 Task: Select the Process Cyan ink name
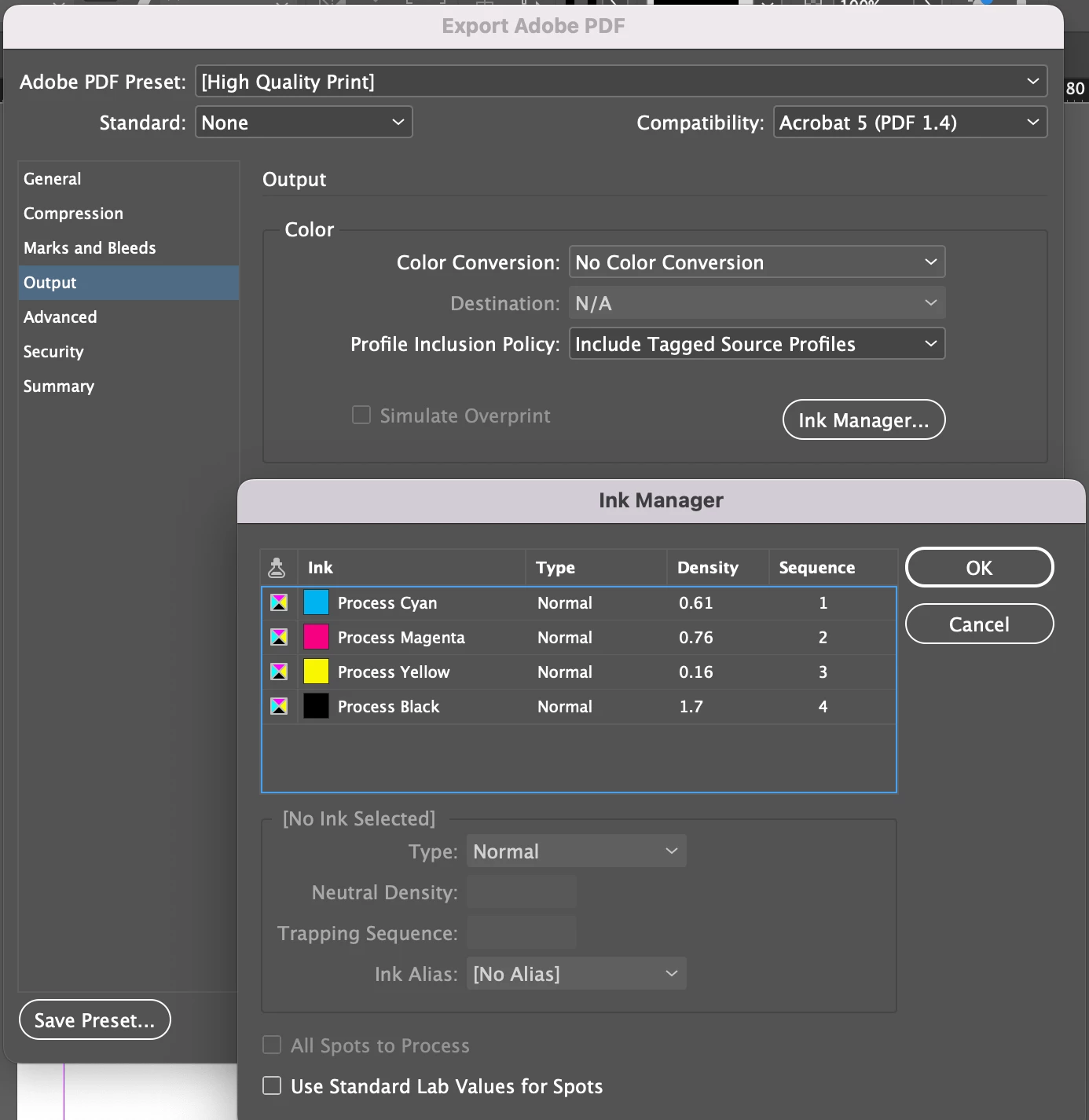pos(387,602)
